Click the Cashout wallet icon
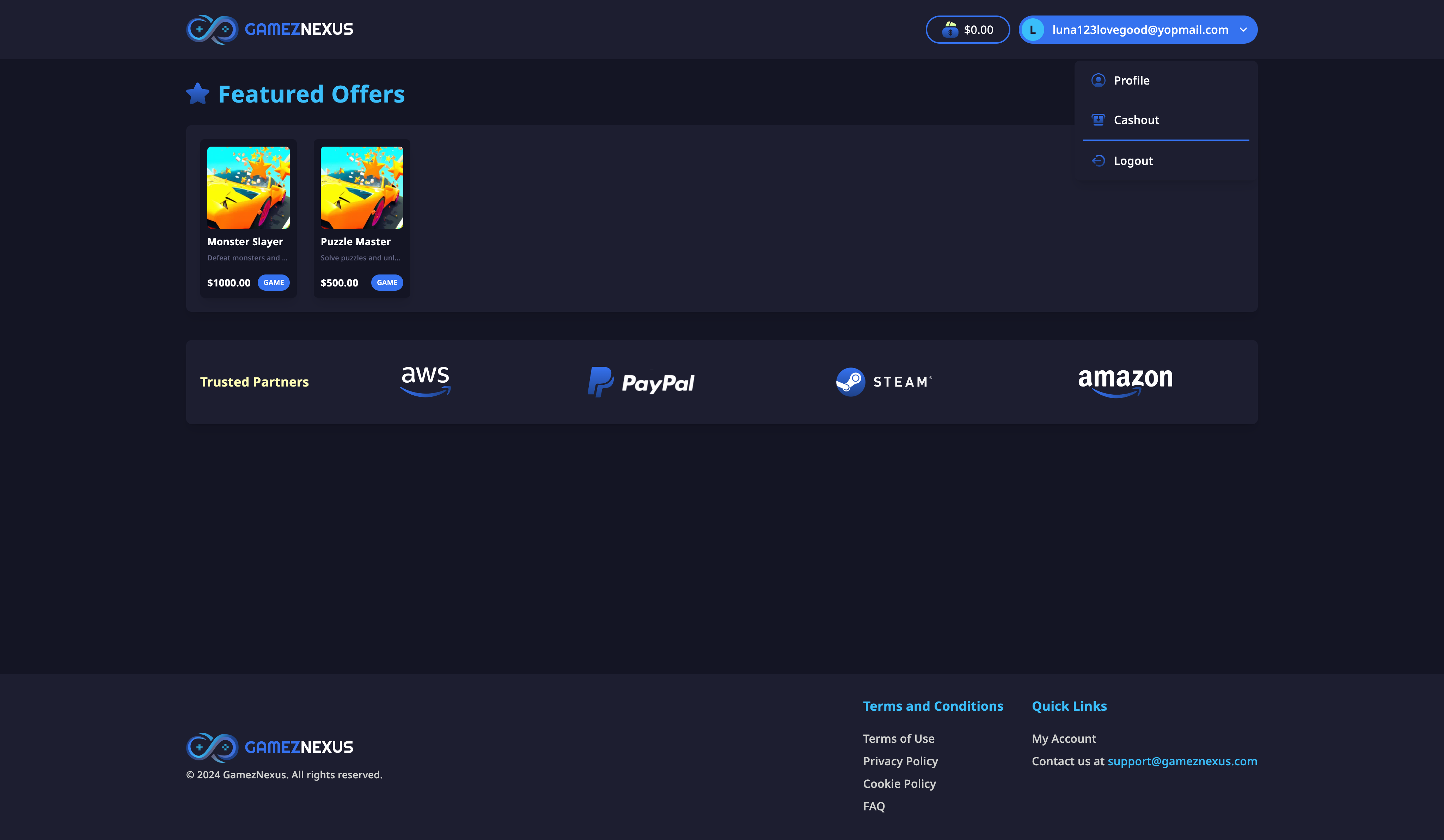This screenshot has height=840, width=1444. [x=1098, y=120]
